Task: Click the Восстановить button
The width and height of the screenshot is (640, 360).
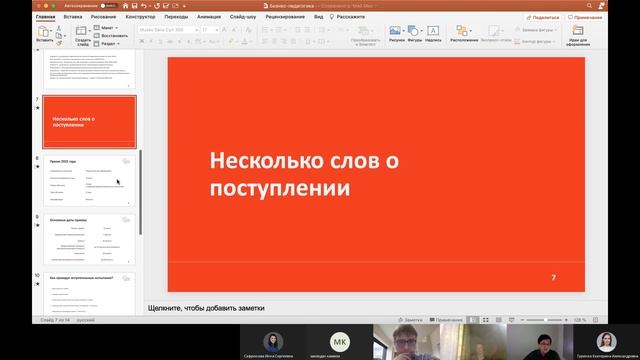Action: coord(111,36)
